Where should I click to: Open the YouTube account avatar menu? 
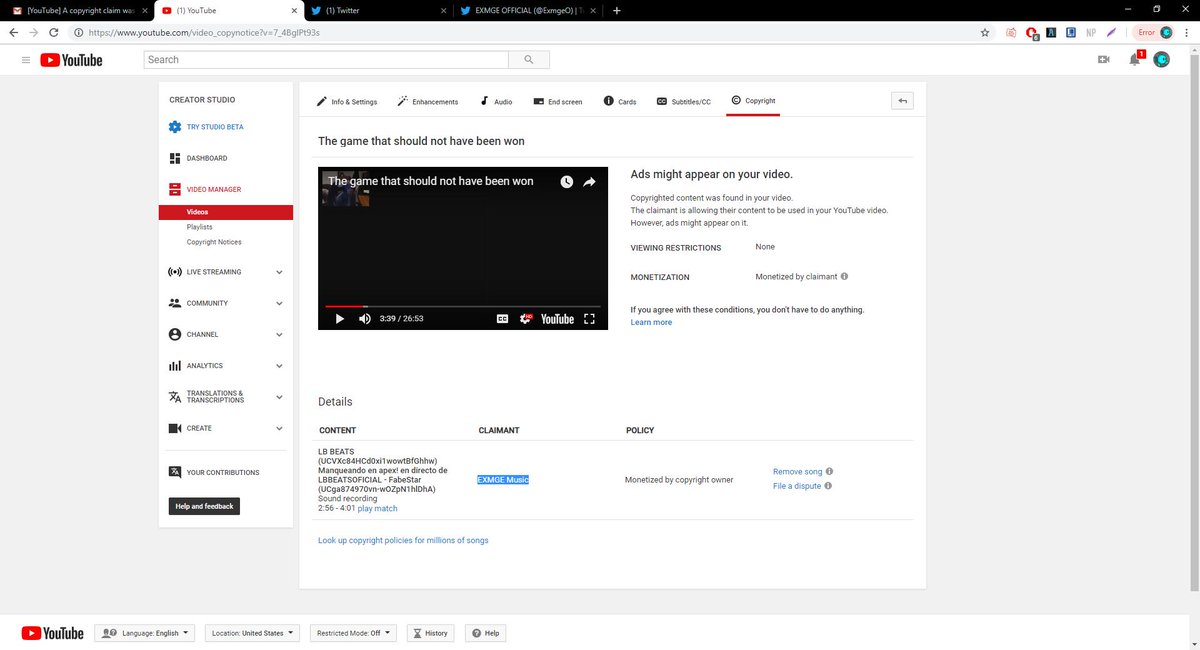coord(1162,60)
